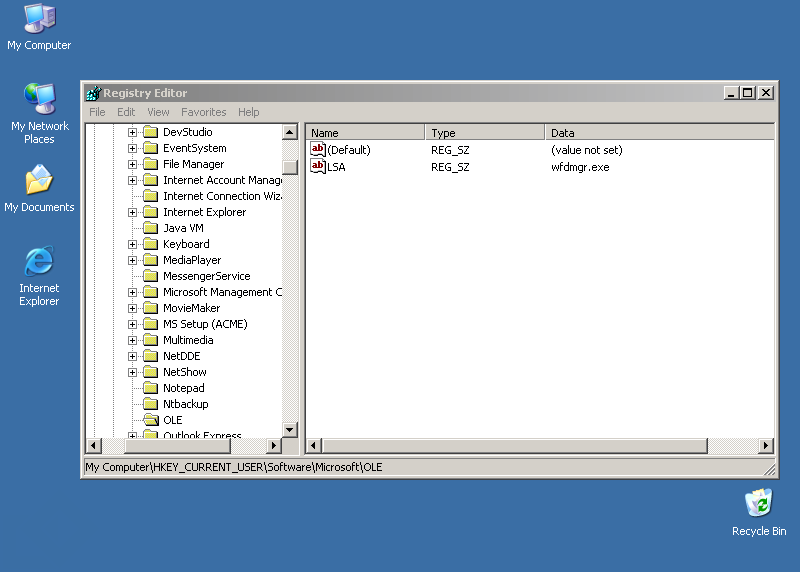
Task: Sort values by the Data column header
Action: pyautogui.click(x=659, y=133)
